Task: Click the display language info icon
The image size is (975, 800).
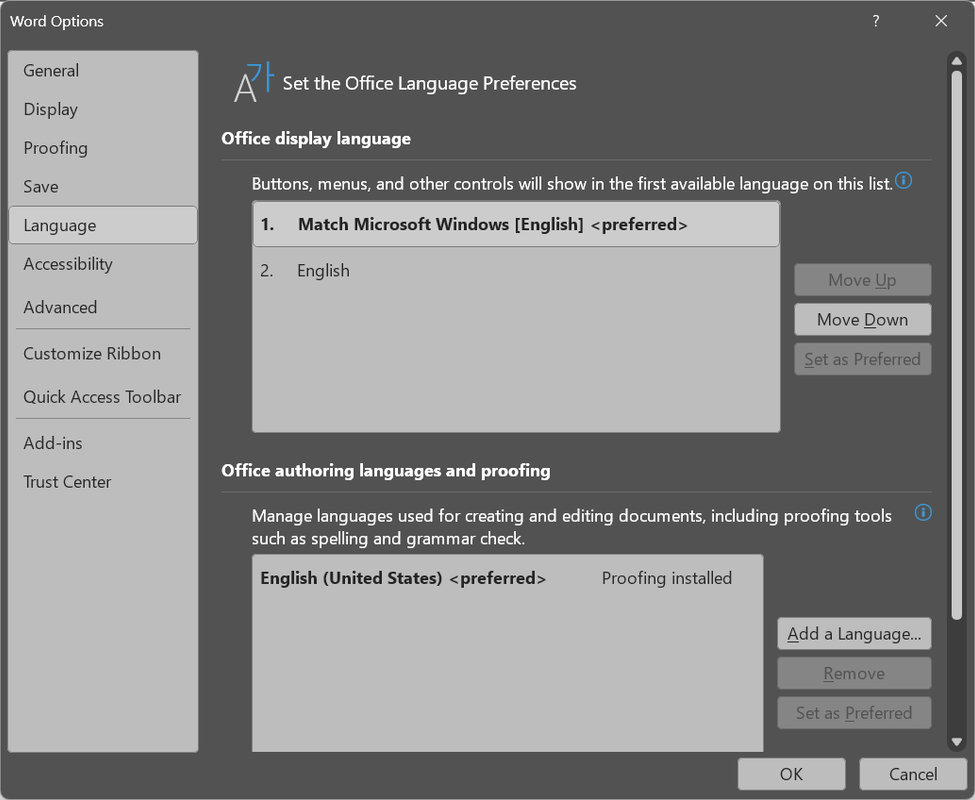Action: click(903, 181)
